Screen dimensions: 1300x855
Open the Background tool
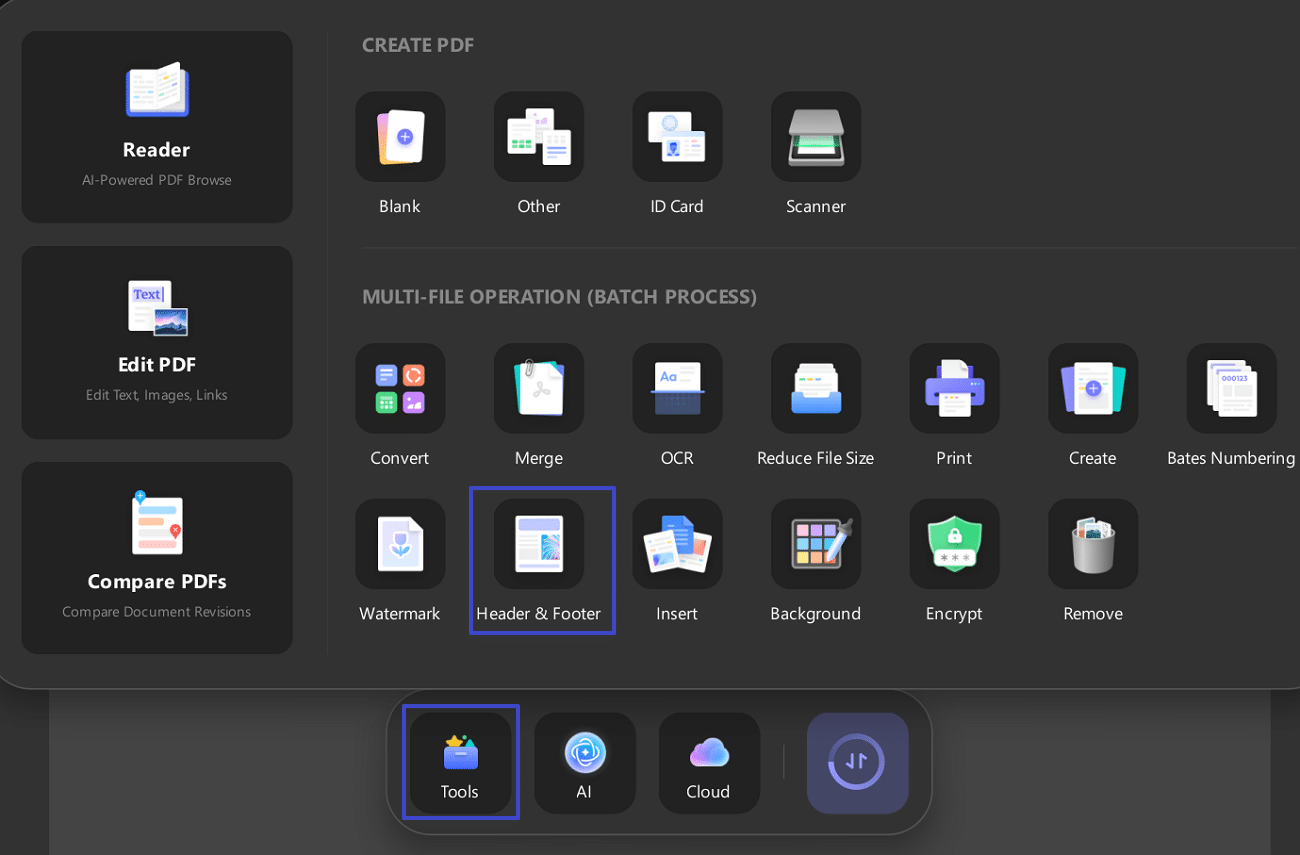point(815,544)
